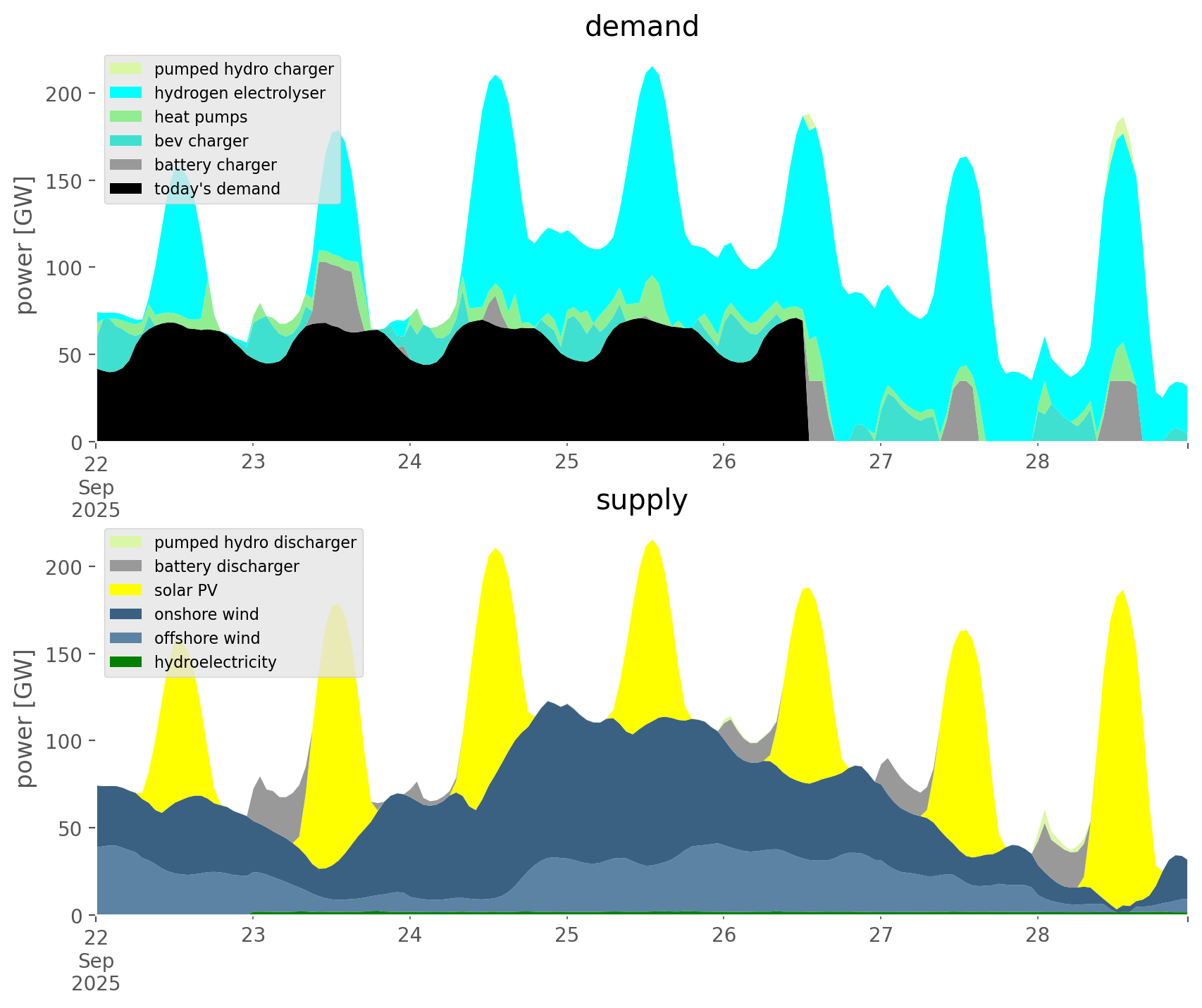The image size is (1202, 1008).
Task: Click the heat pumps legend entry
Action: [201, 117]
